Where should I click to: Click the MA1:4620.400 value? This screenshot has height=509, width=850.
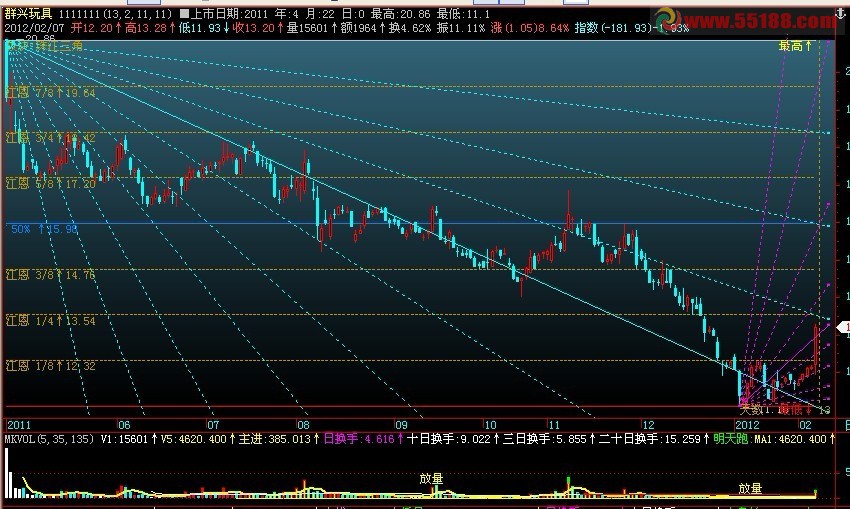(788, 439)
